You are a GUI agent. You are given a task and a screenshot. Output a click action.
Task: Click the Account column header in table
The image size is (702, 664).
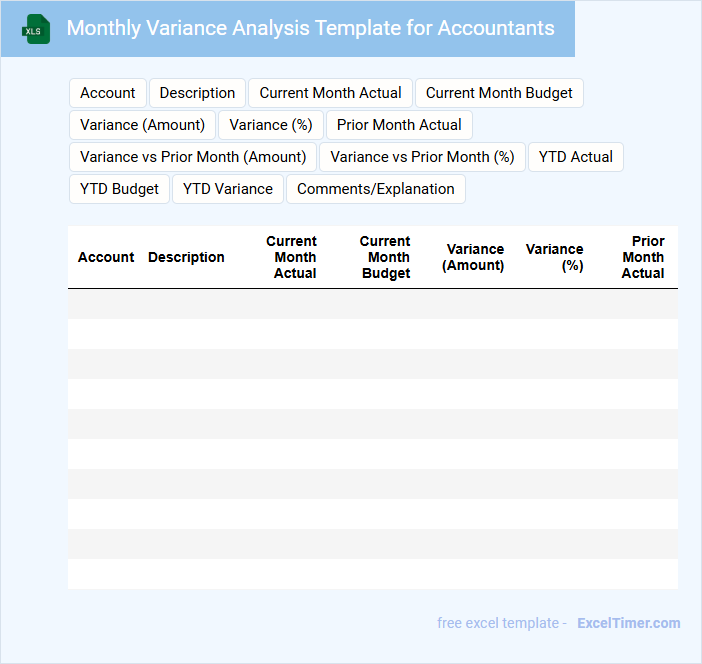[x=106, y=257]
